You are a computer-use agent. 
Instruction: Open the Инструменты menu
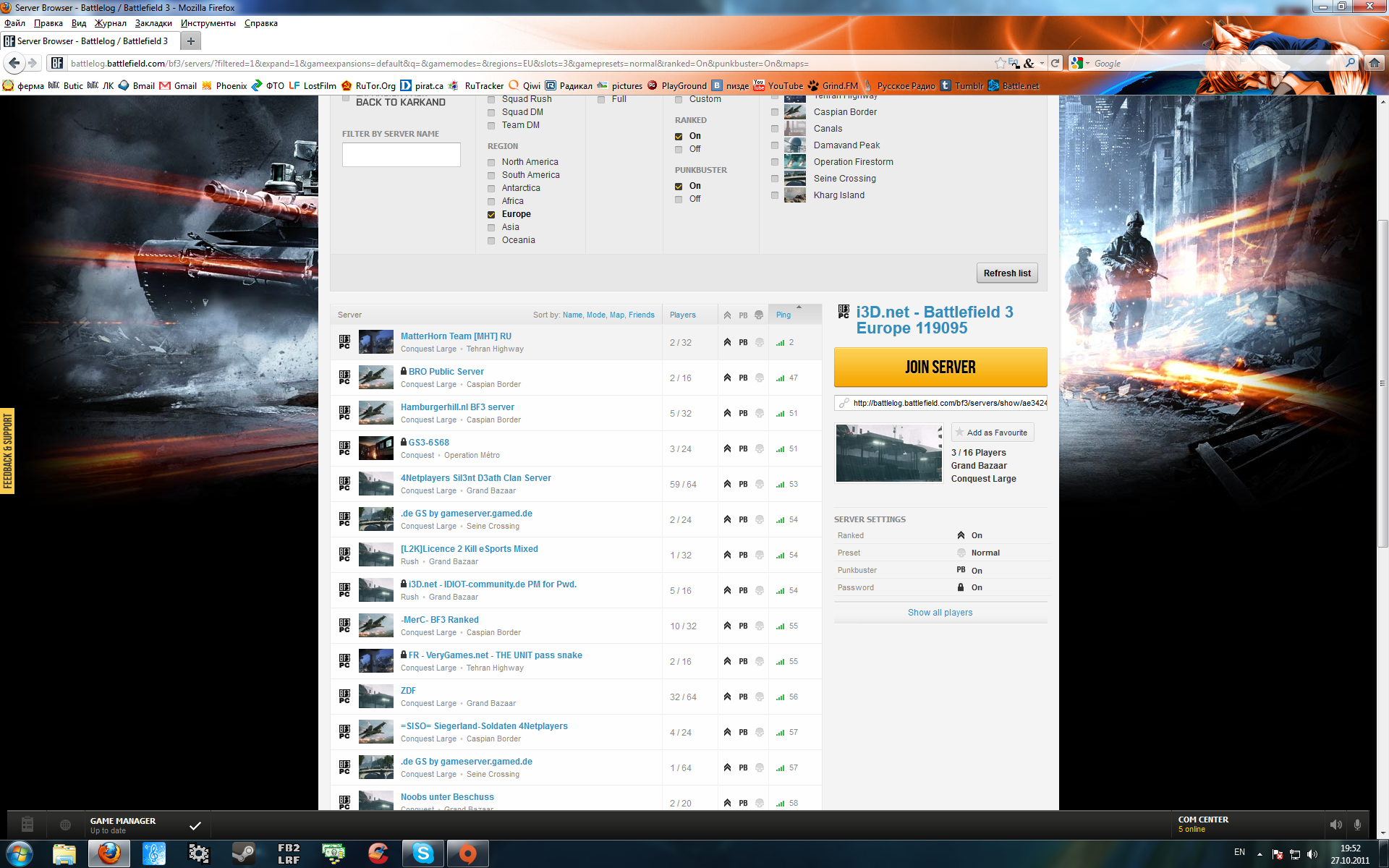coord(208,23)
